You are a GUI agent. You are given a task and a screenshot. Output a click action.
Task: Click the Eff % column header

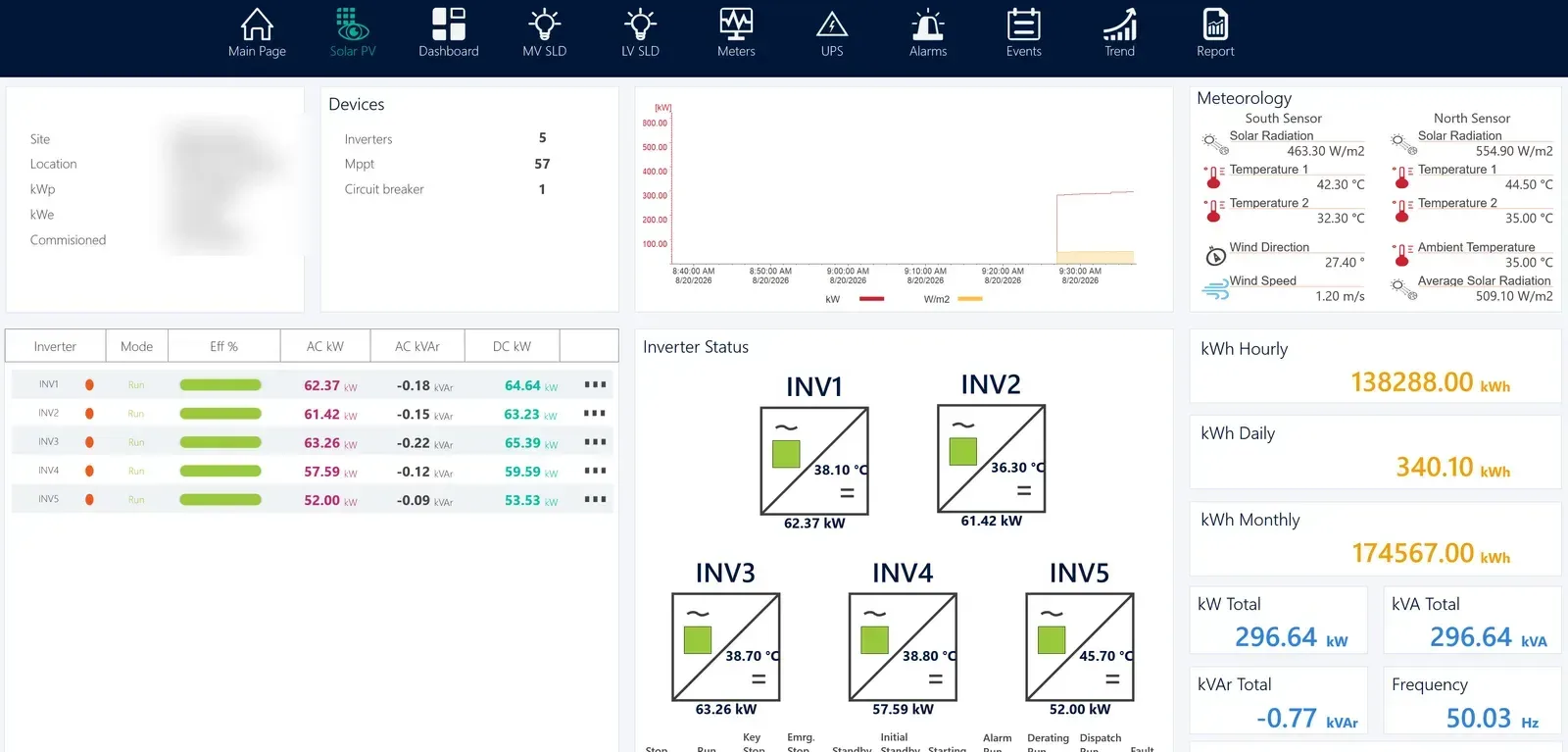[224, 346]
